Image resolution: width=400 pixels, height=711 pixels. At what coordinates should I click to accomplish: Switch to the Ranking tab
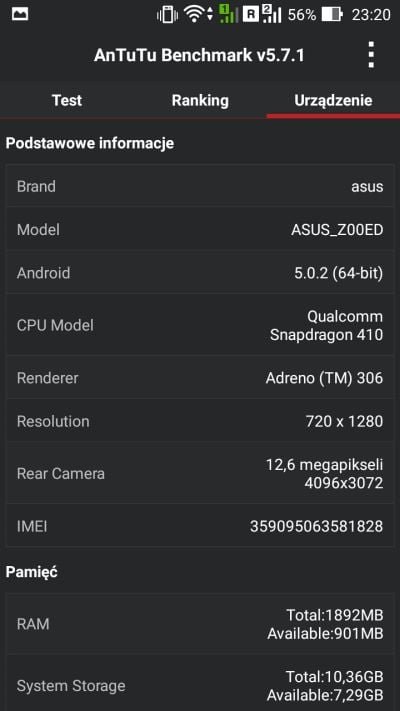(x=200, y=100)
